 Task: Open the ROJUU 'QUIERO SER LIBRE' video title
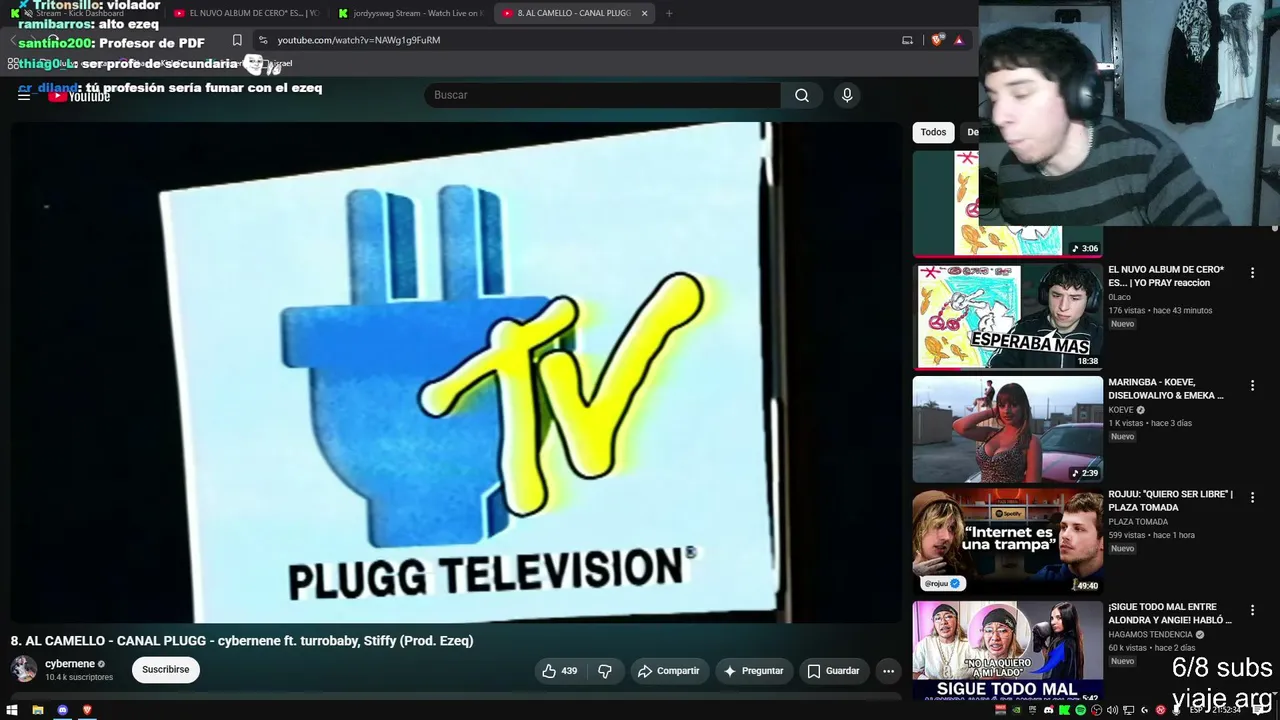(1170, 501)
